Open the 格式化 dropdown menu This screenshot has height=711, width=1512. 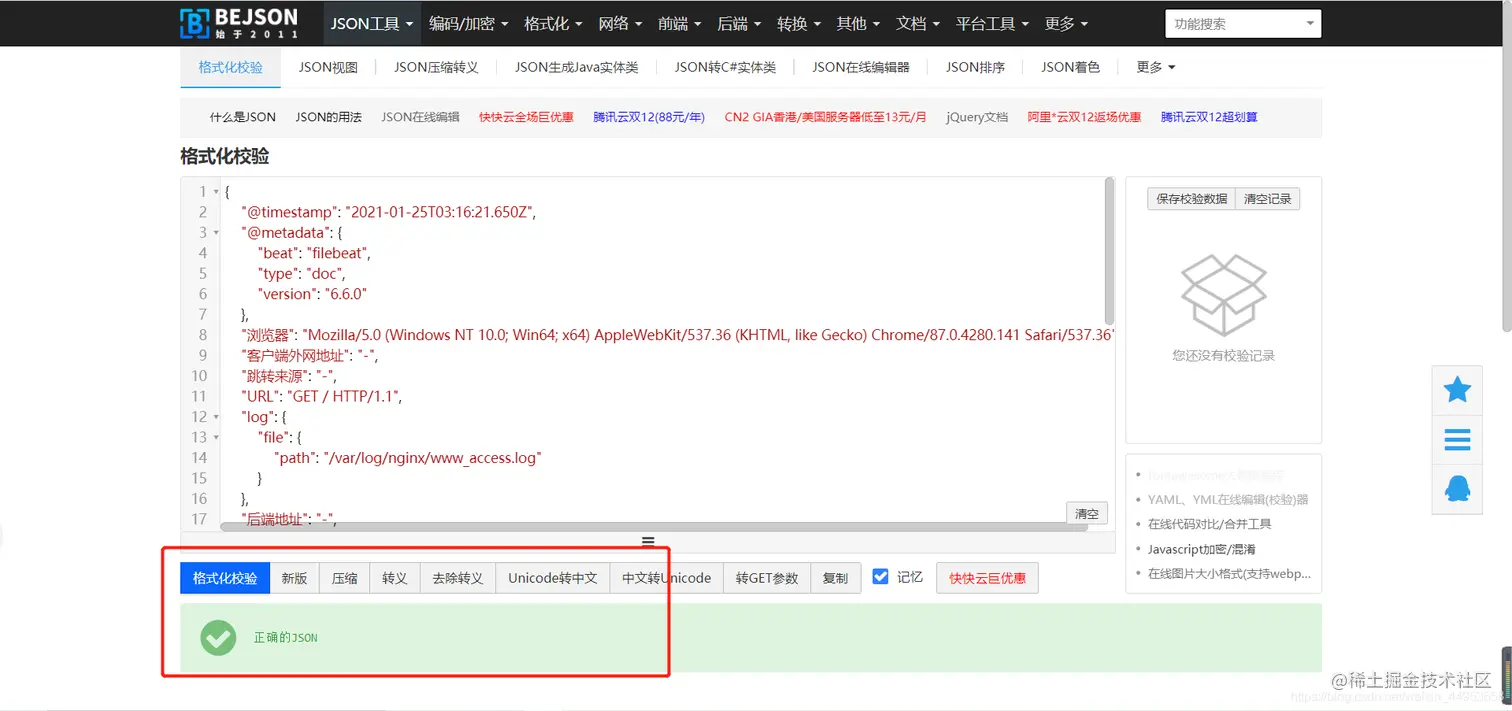click(553, 23)
